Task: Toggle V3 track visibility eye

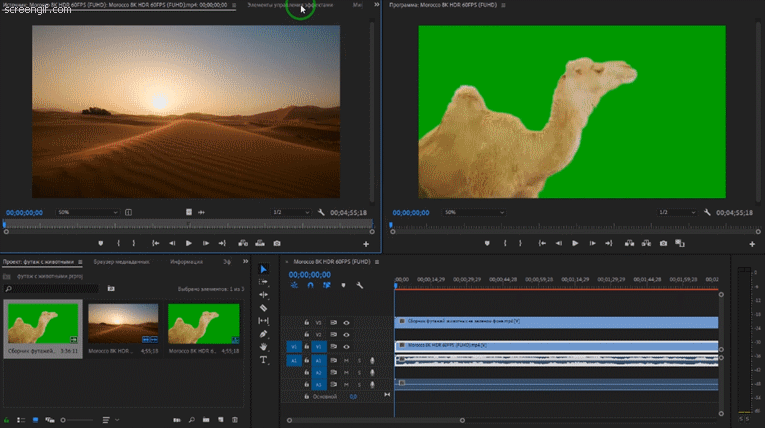Action: [346, 323]
